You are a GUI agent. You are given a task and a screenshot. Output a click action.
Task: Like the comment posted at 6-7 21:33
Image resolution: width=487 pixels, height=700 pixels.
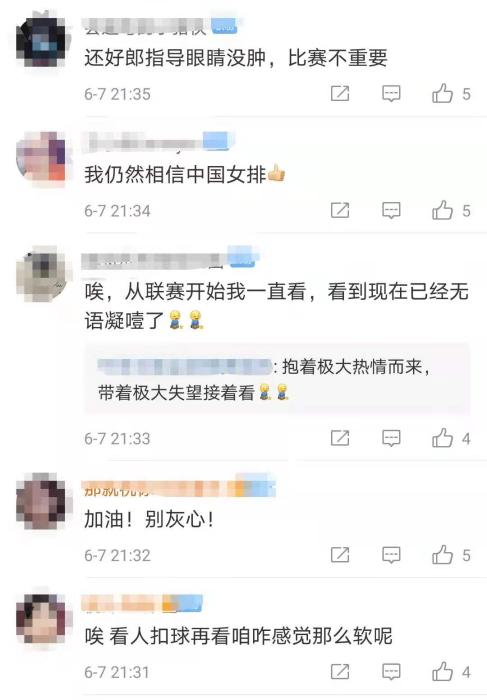click(442, 438)
